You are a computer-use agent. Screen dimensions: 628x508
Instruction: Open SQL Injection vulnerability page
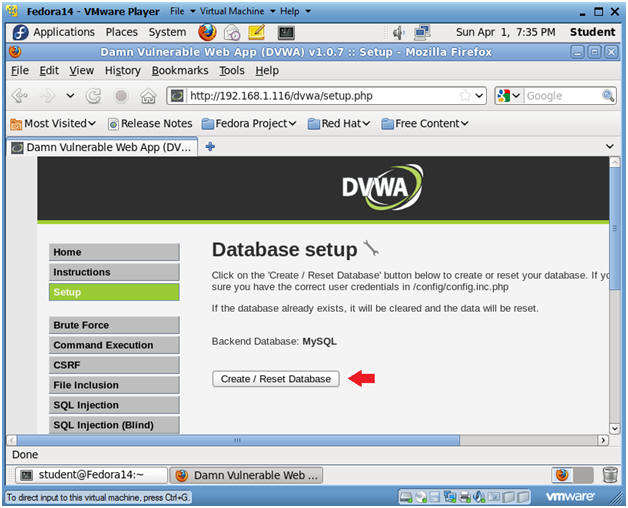click(x=114, y=405)
